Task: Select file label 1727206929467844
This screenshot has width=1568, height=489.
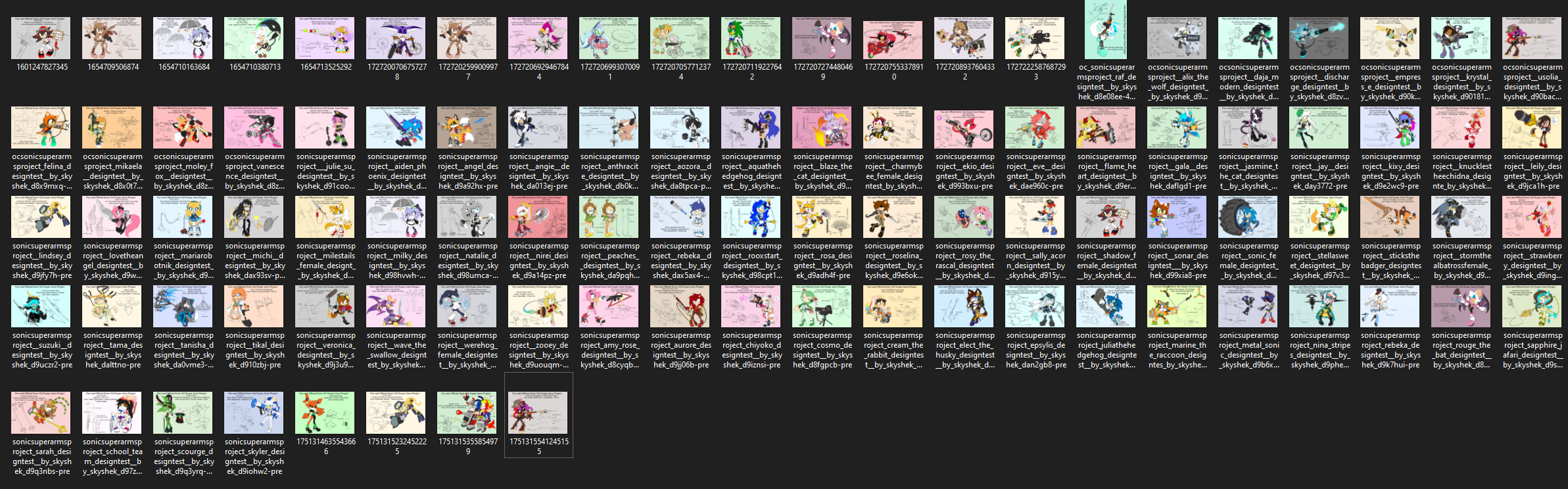Action: pos(539,72)
